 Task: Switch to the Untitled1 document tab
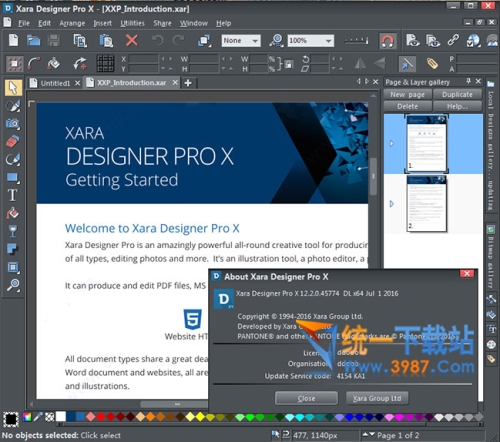tap(55, 83)
